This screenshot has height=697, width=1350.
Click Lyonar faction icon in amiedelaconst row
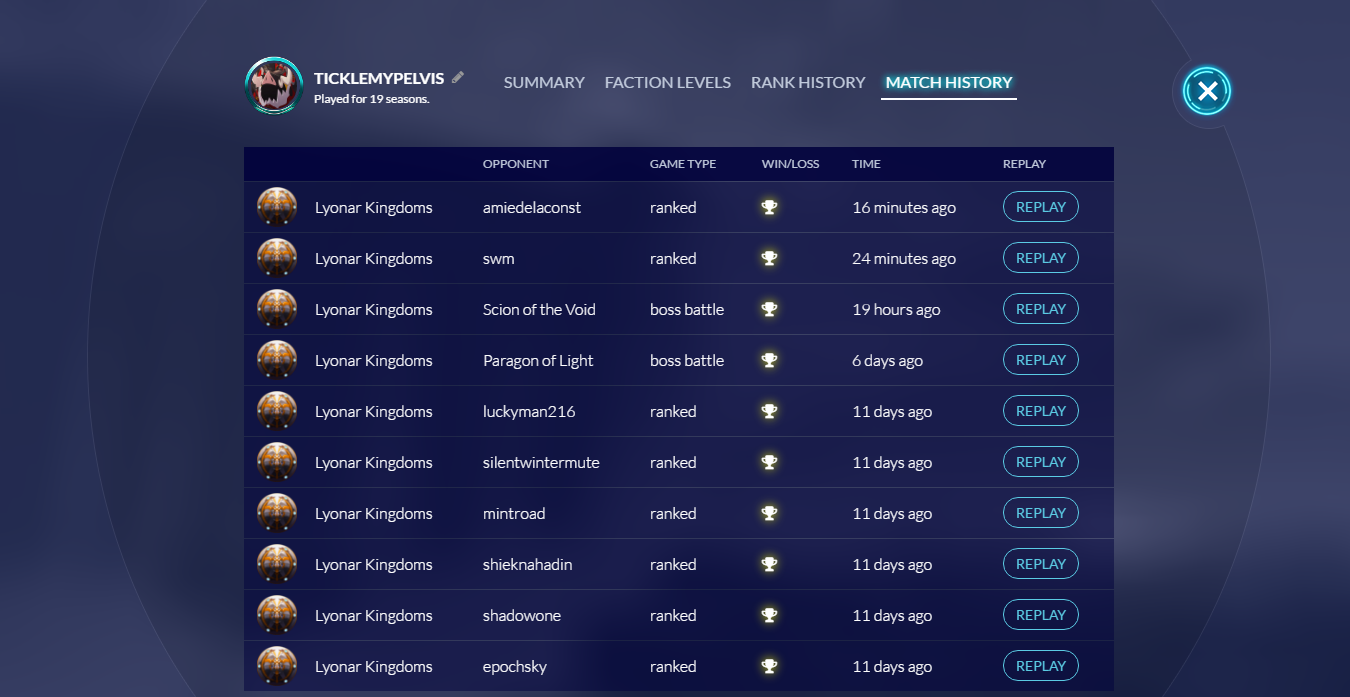point(277,207)
